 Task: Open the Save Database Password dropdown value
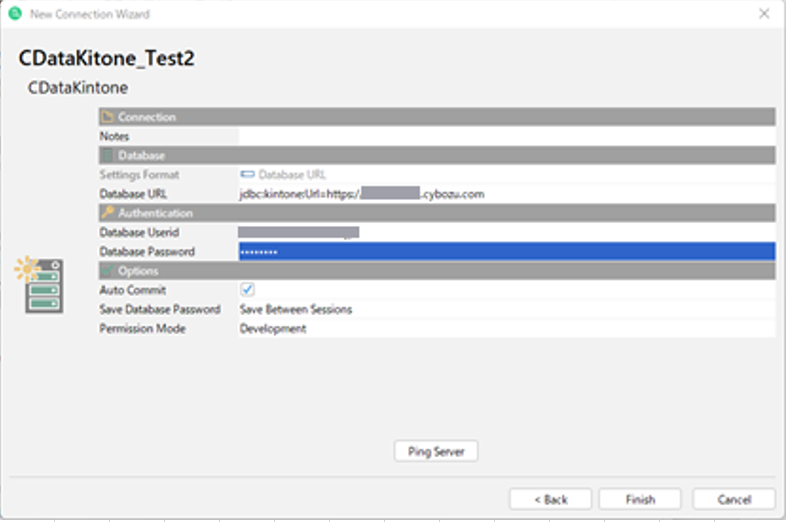click(507, 309)
